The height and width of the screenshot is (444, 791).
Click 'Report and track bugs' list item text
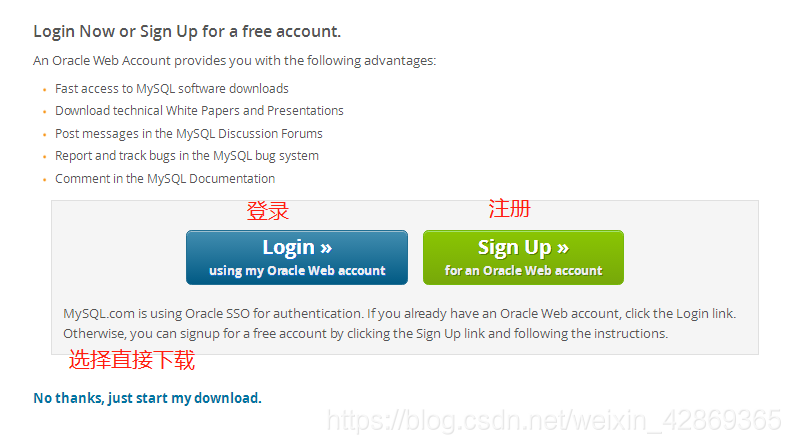(x=187, y=156)
